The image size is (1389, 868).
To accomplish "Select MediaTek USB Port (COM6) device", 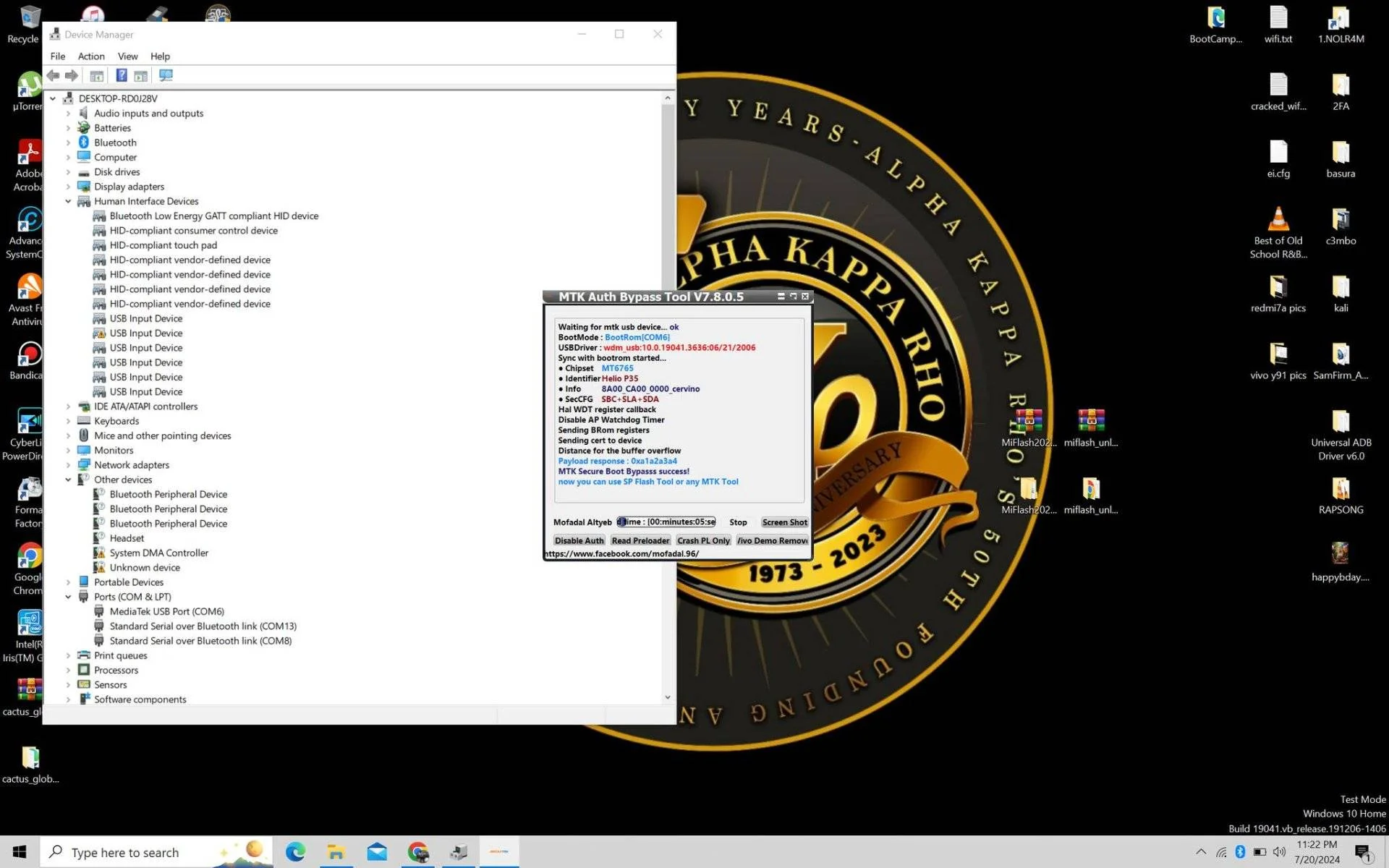I will (167, 612).
